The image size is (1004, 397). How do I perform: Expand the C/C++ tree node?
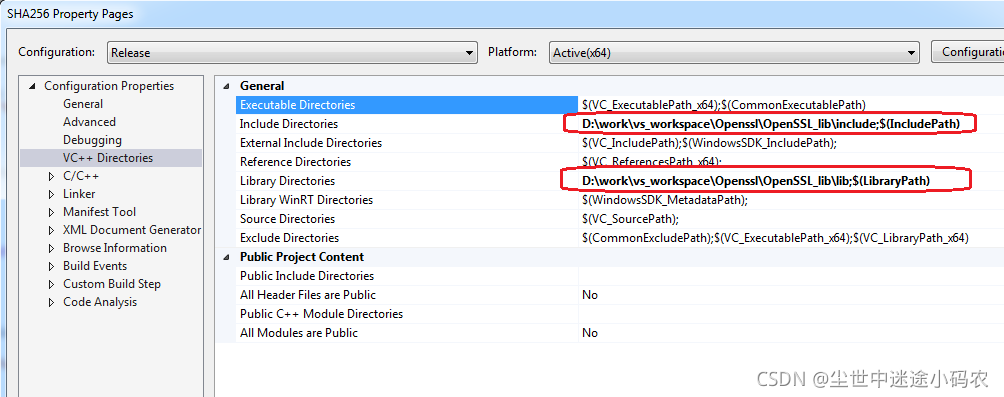point(52,176)
